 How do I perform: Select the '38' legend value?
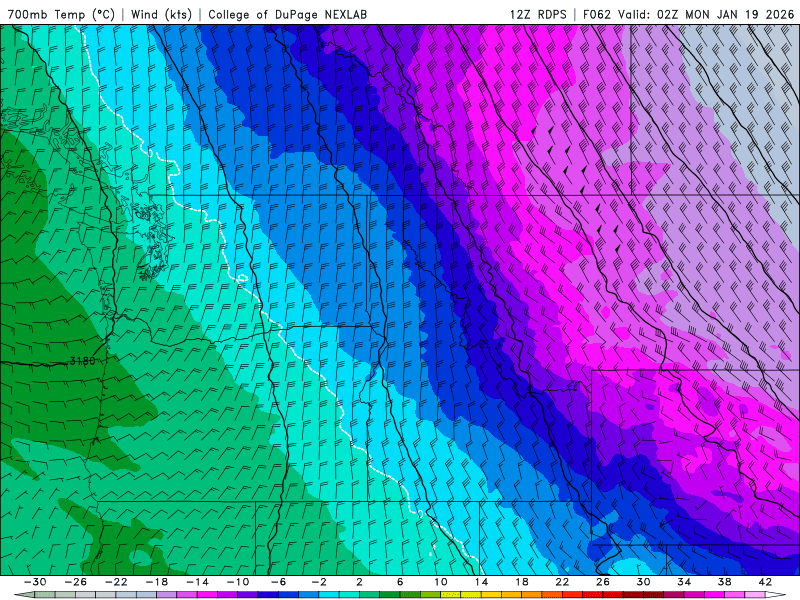(x=724, y=582)
